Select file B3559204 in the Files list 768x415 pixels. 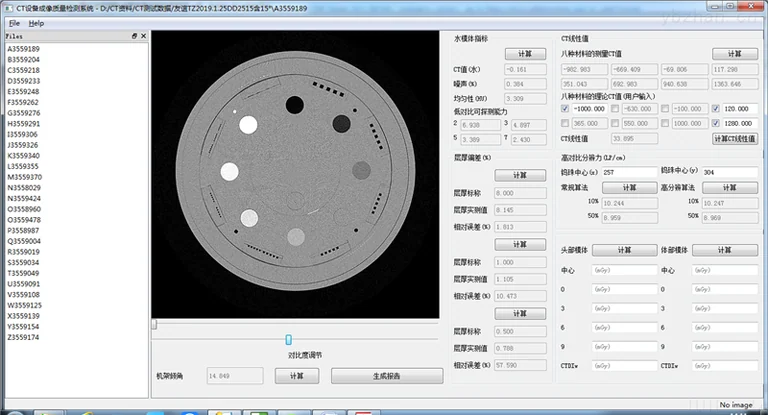(24, 60)
